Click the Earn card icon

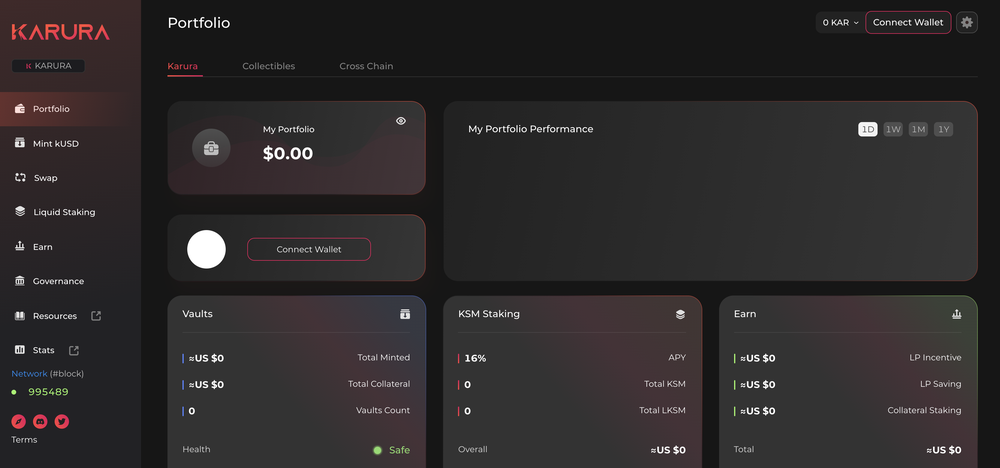(x=956, y=314)
